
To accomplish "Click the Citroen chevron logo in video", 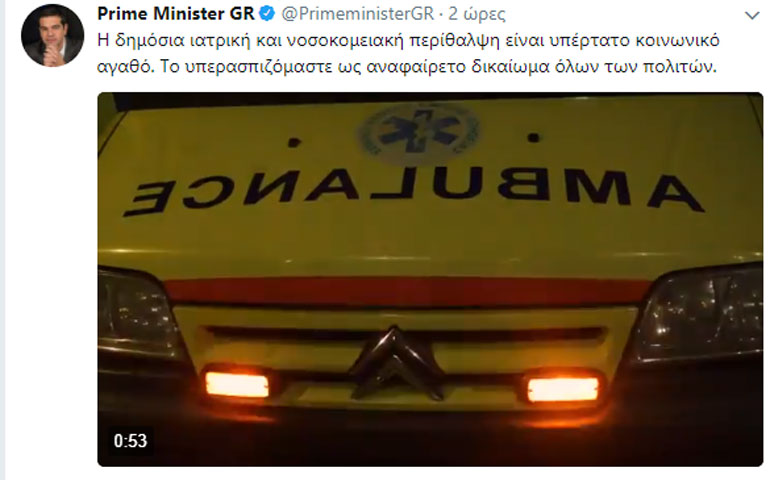I will tap(396, 363).
